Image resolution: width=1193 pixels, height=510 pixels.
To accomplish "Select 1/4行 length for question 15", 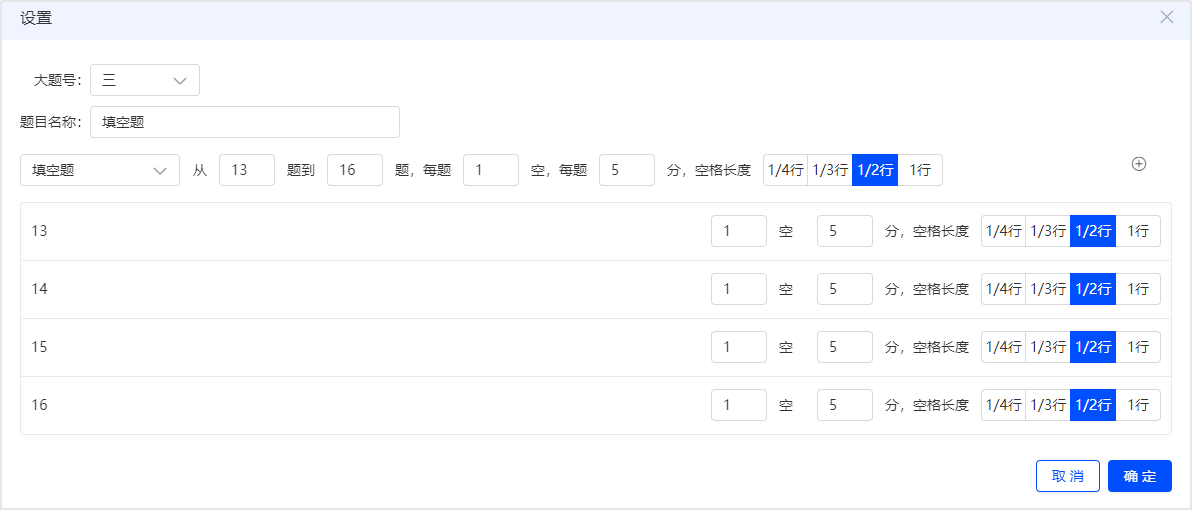I will click(1004, 347).
